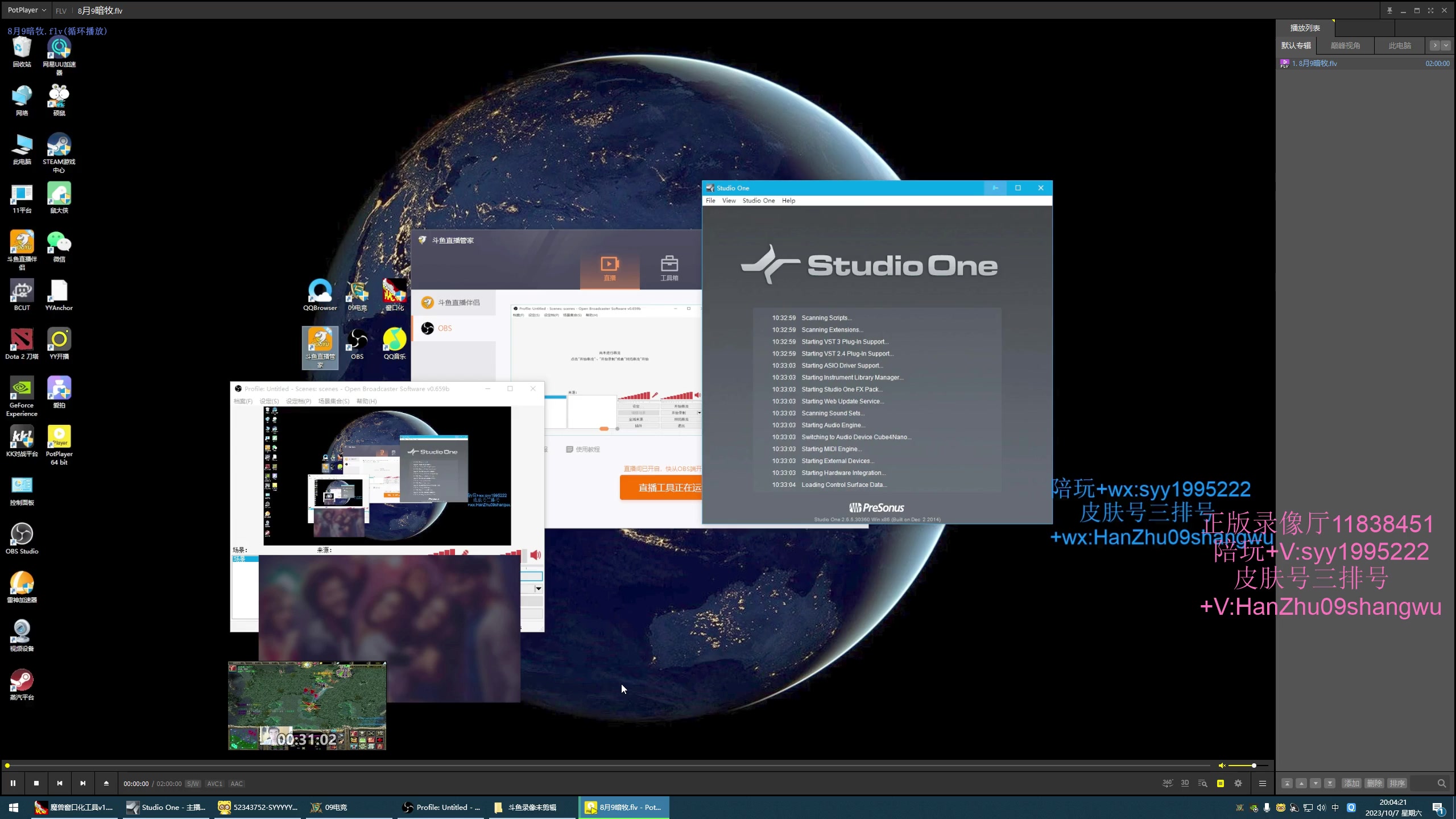Toggle the 中 input method indicator
Screen dimensions: 1456x819
[x=1335, y=808]
